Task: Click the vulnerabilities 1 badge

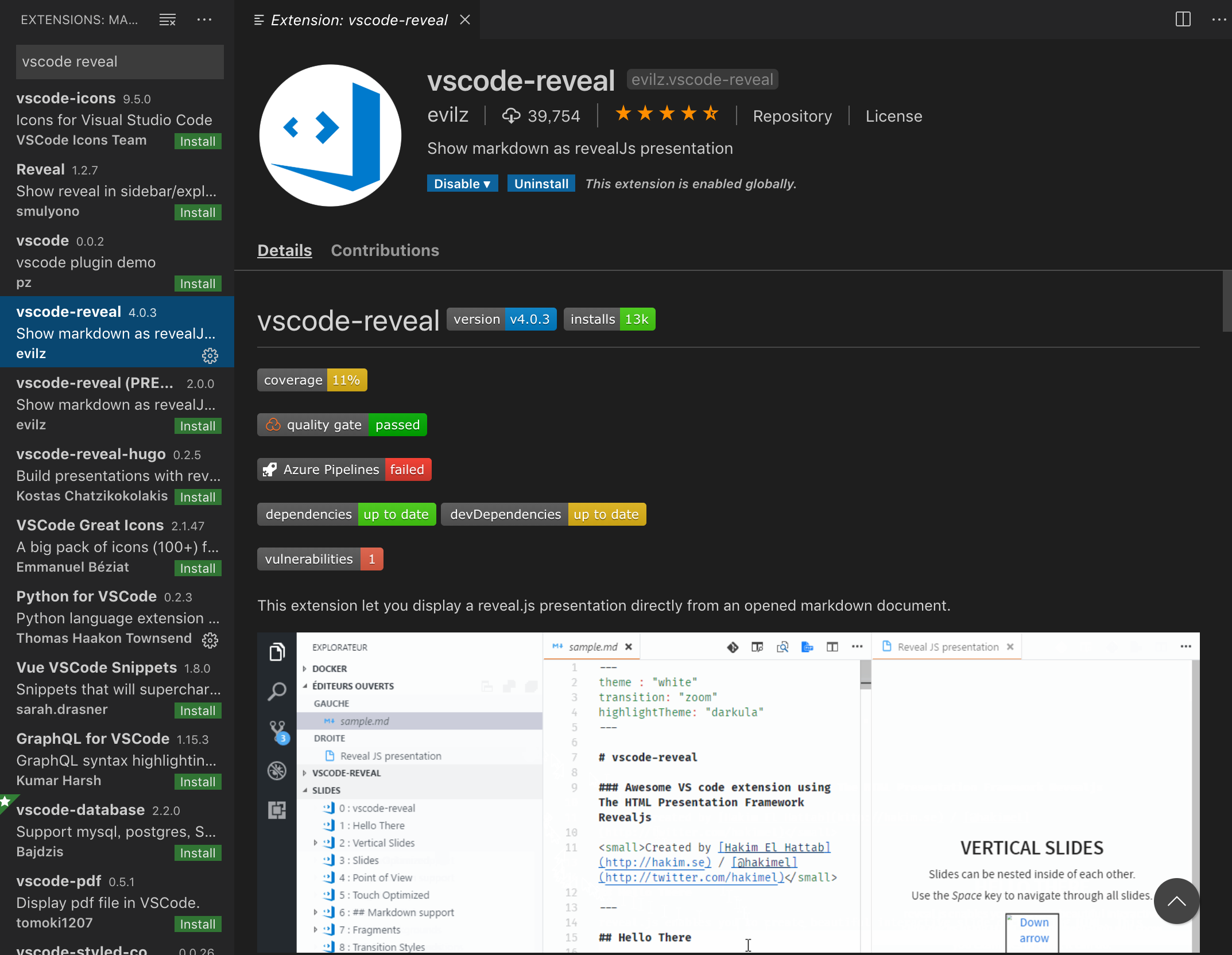Action: click(x=320, y=559)
